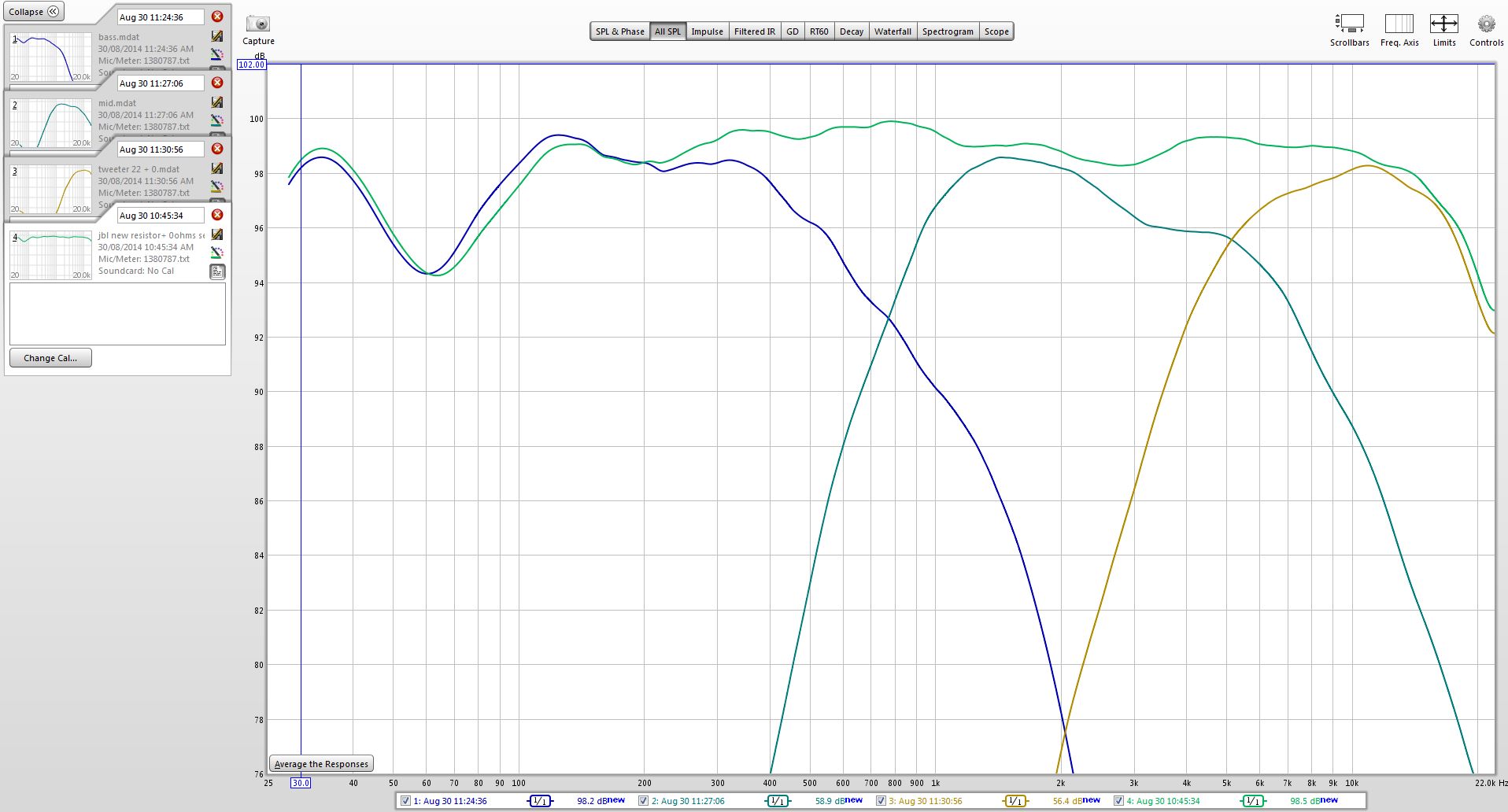Click the Change Cal... button
Viewport: 1508px width, 812px height.
pos(50,358)
